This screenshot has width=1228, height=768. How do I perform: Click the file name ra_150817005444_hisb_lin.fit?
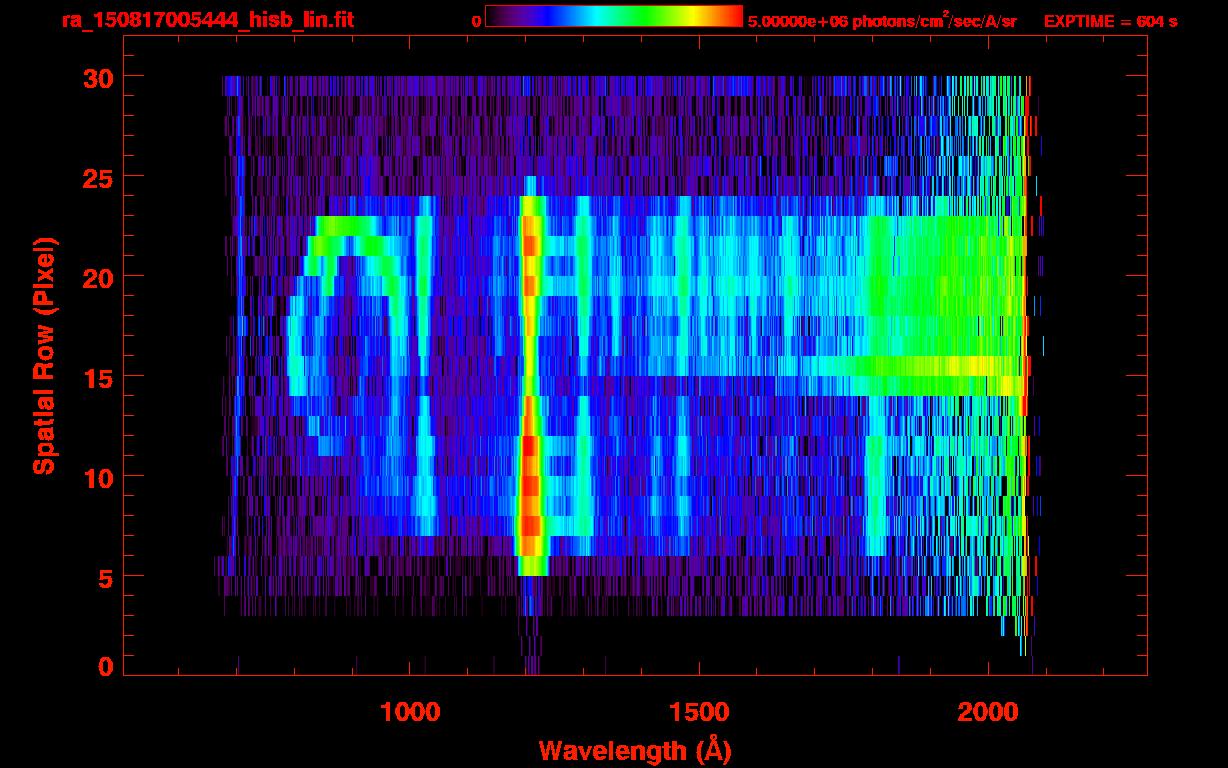pyautogui.click(x=207, y=20)
